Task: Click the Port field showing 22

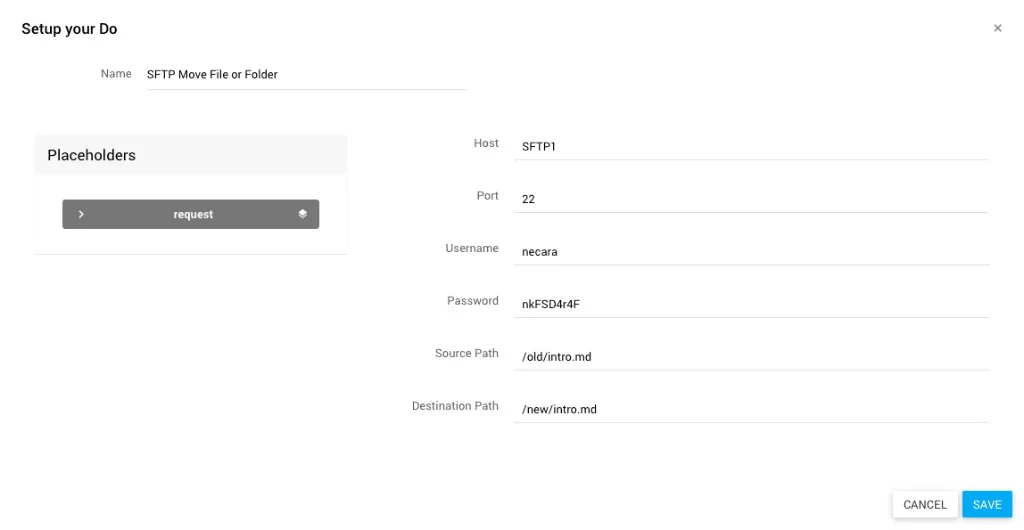Action: [x=750, y=199]
